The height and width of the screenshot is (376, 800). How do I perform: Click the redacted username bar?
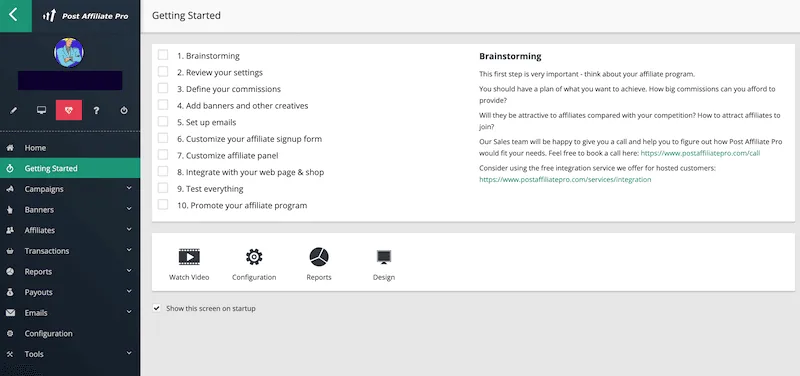click(x=70, y=81)
